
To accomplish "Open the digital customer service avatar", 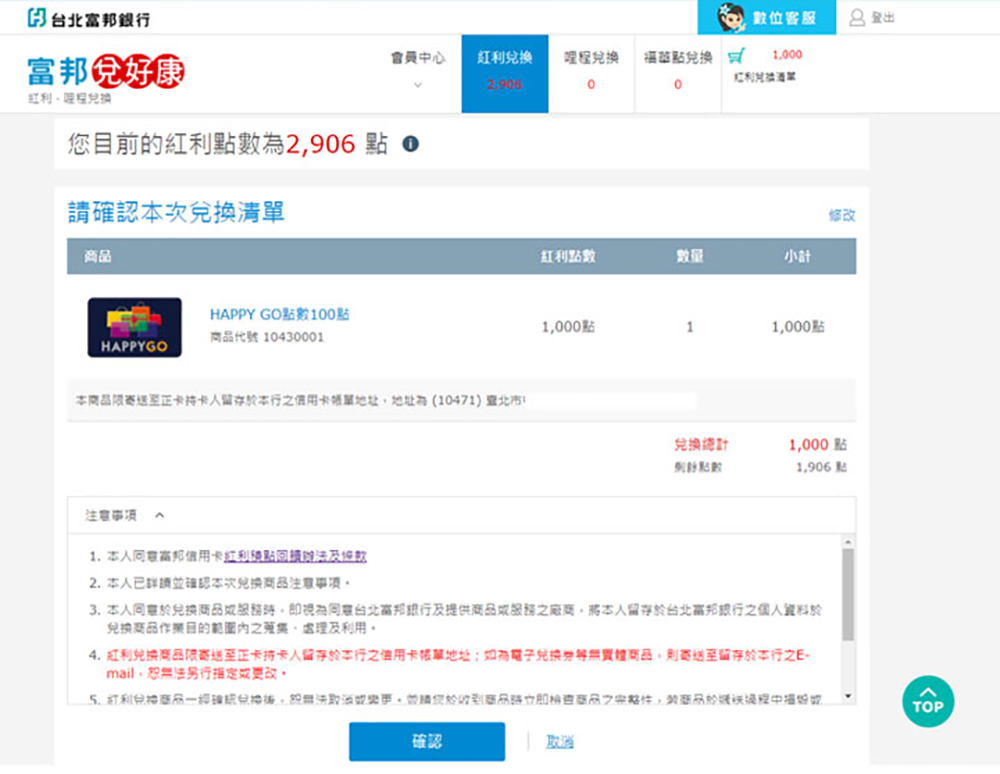I will click(x=732, y=17).
